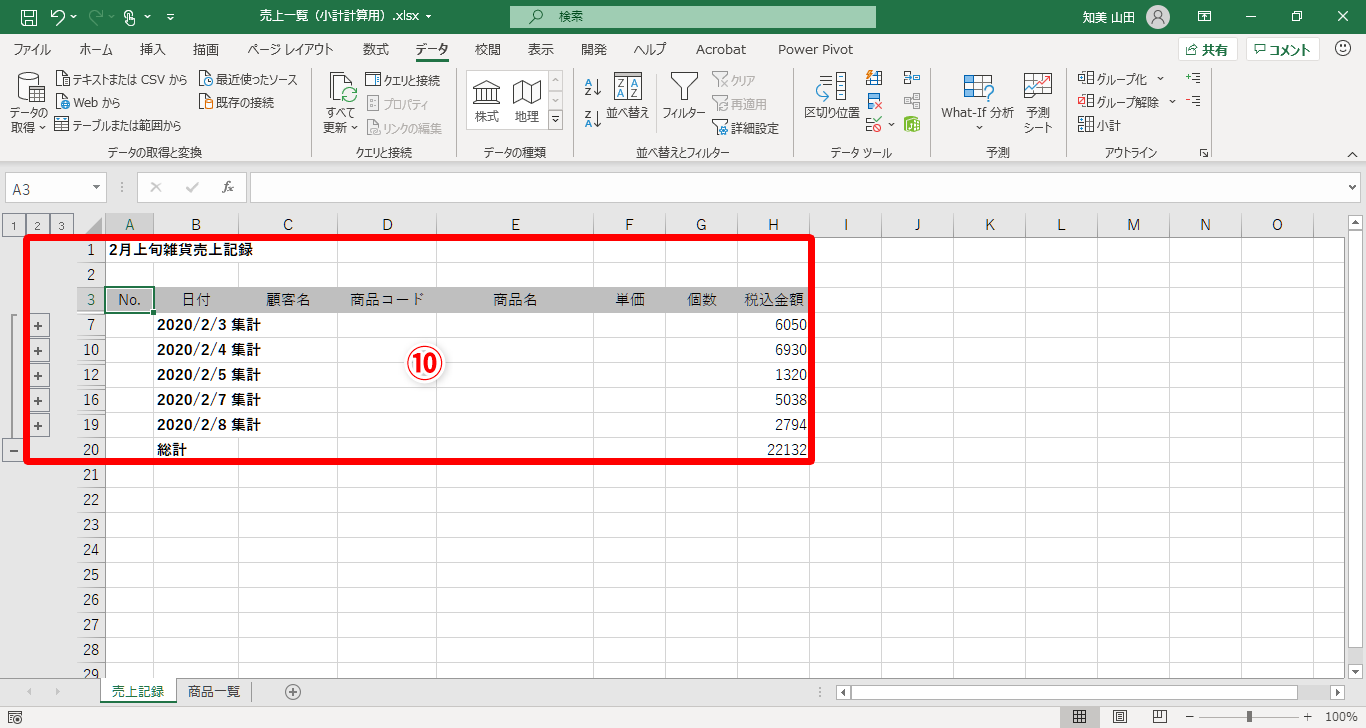Screen dimensions: 1366x728
Task: Toggle the フィルター (Filter) button
Action: tap(684, 97)
